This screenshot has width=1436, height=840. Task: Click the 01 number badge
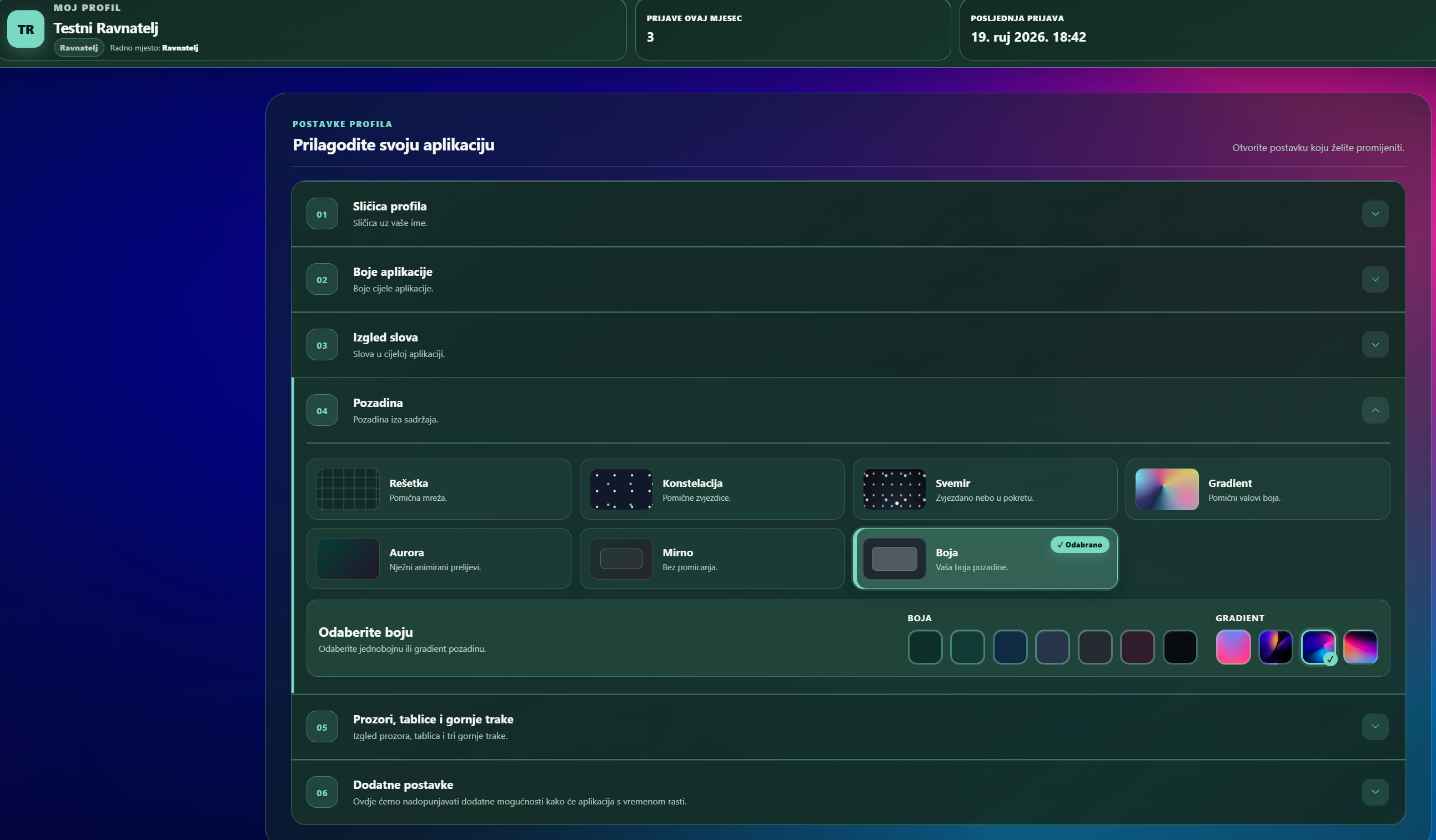pyautogui.click(x=322, y=214)
